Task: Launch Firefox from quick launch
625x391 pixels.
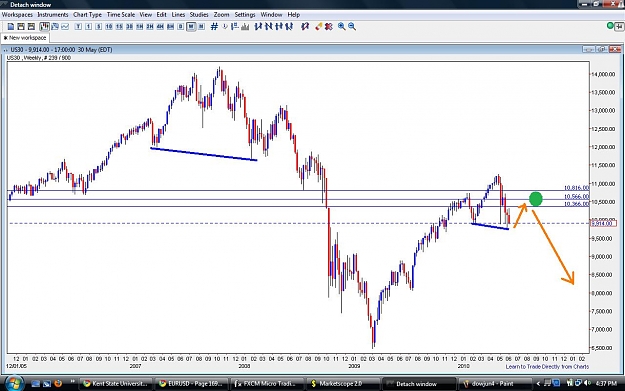Action: point(58,383)
